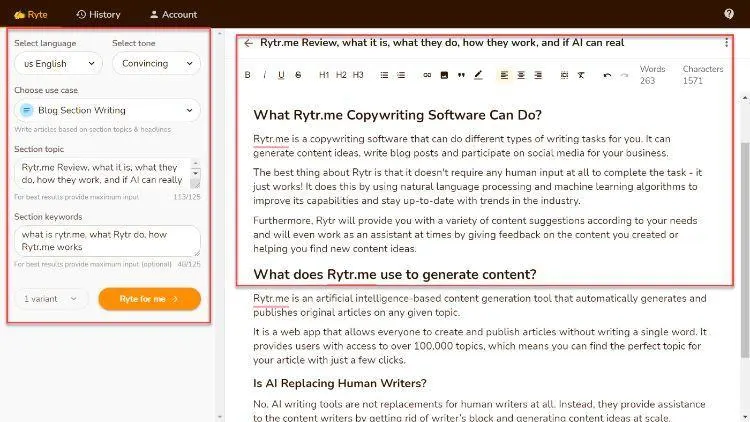Redo the last undone edit
Viewport: 750px width, 422px height.
(x=624, y=75)
